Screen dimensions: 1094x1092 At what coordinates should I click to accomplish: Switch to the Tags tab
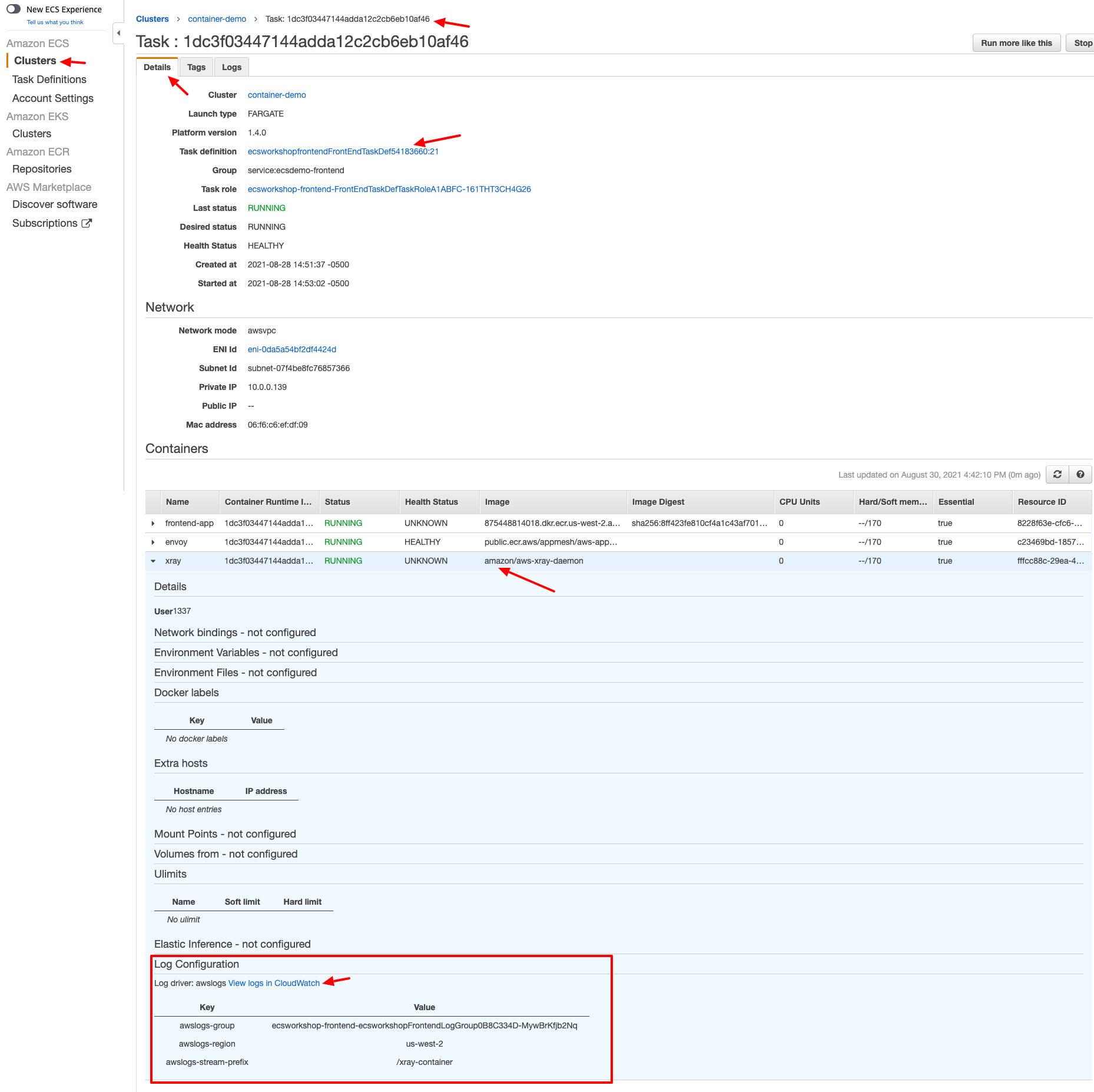click(x=196, y=67)
